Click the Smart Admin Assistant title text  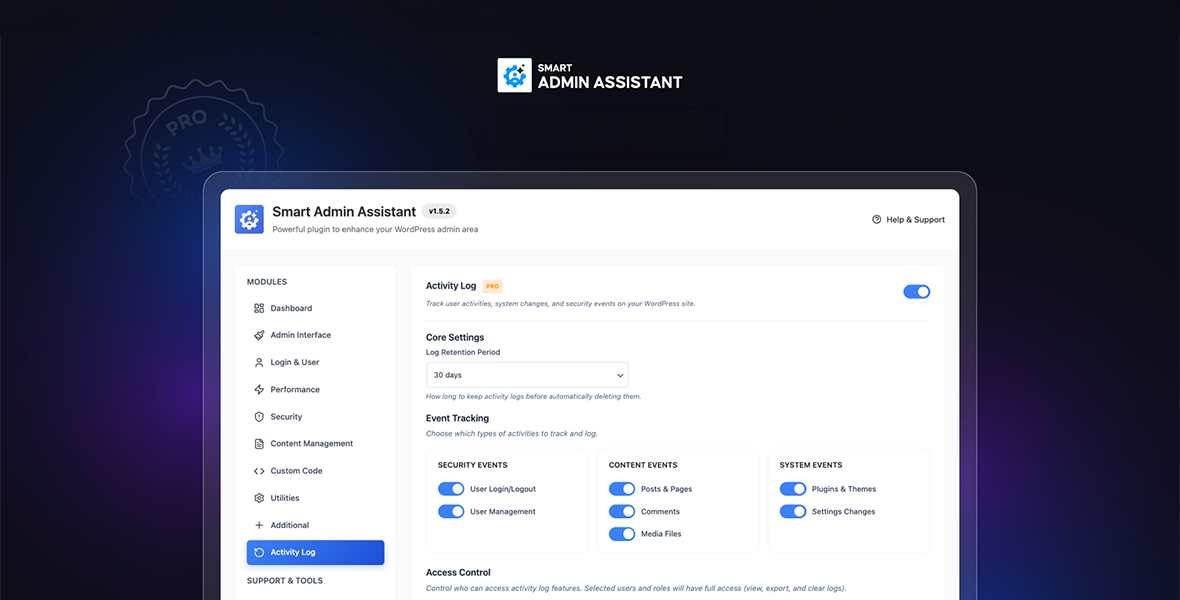click(x=344, y=212)
